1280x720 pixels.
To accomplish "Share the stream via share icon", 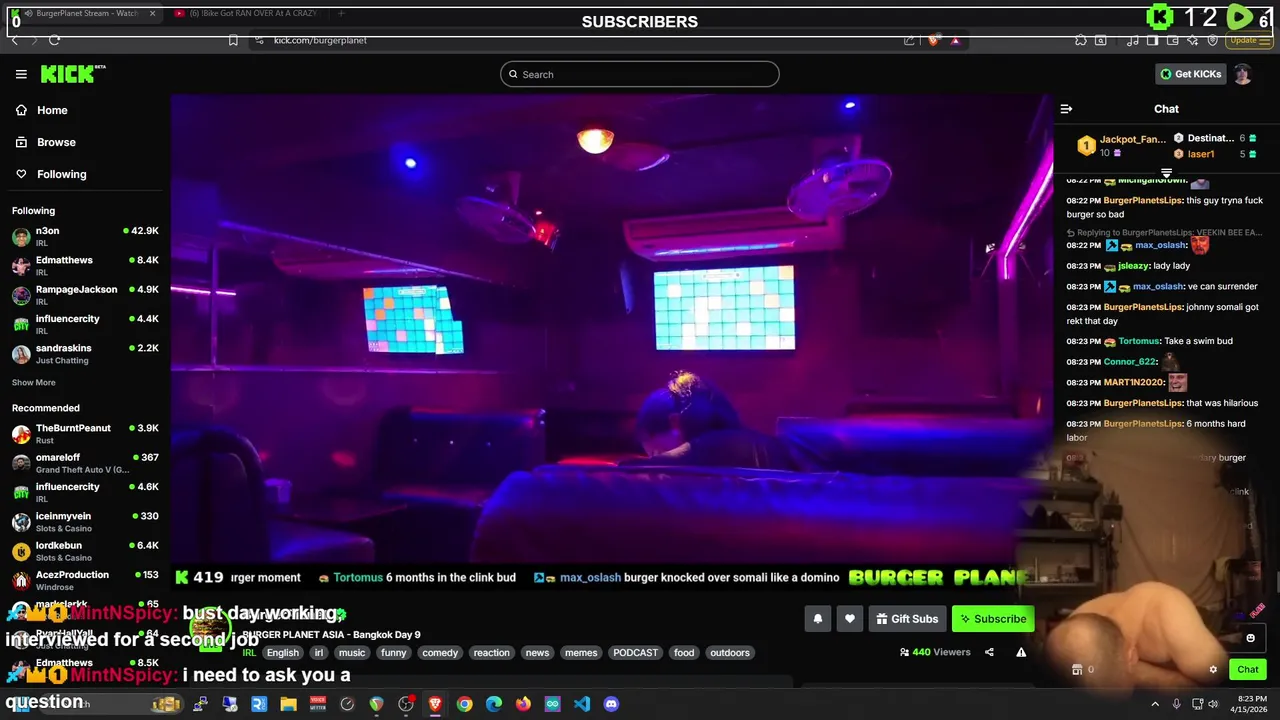I will (x=989, y=652).
